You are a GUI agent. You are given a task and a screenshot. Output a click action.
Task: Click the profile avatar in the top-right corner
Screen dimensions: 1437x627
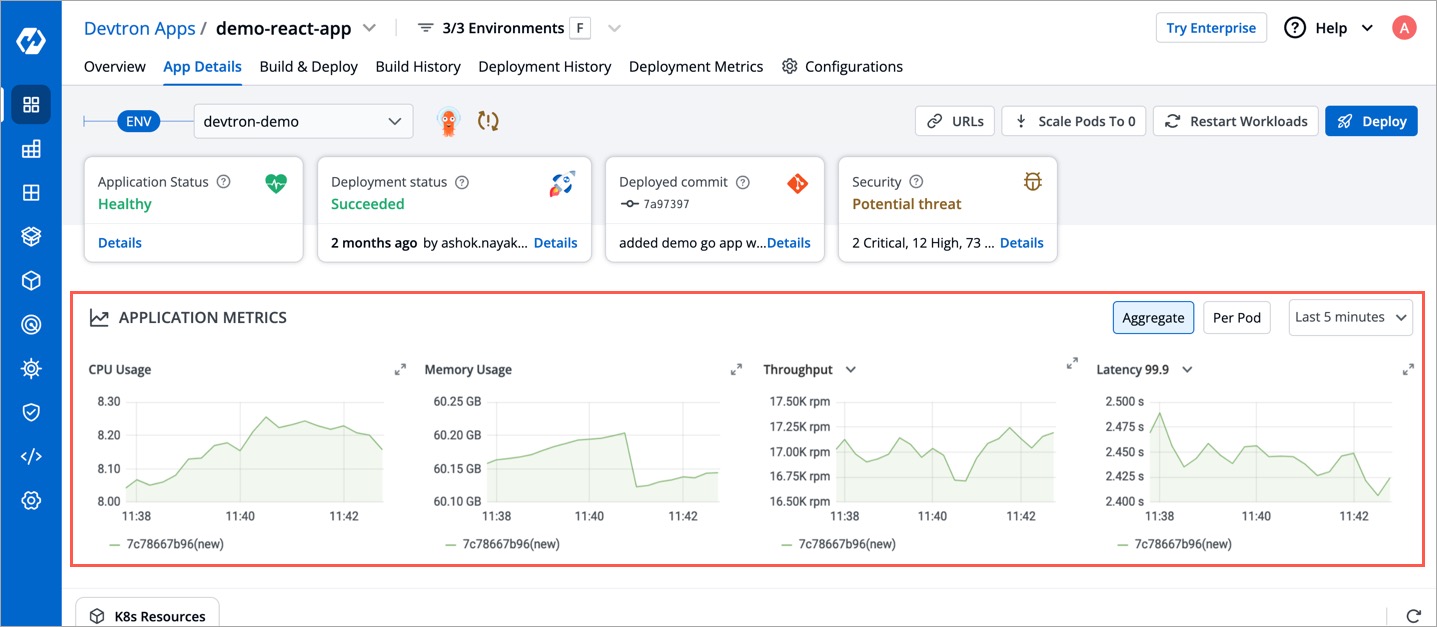point(1404,27)
